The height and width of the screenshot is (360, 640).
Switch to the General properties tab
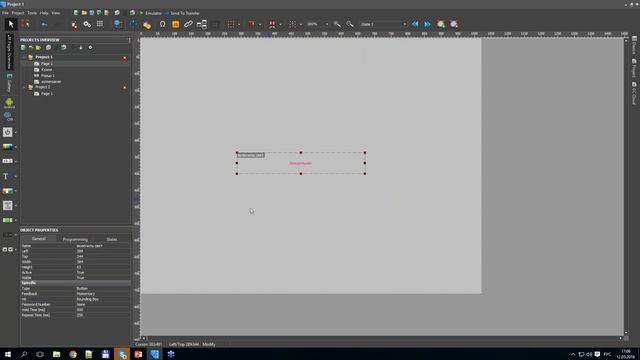(x=39, y=239)
